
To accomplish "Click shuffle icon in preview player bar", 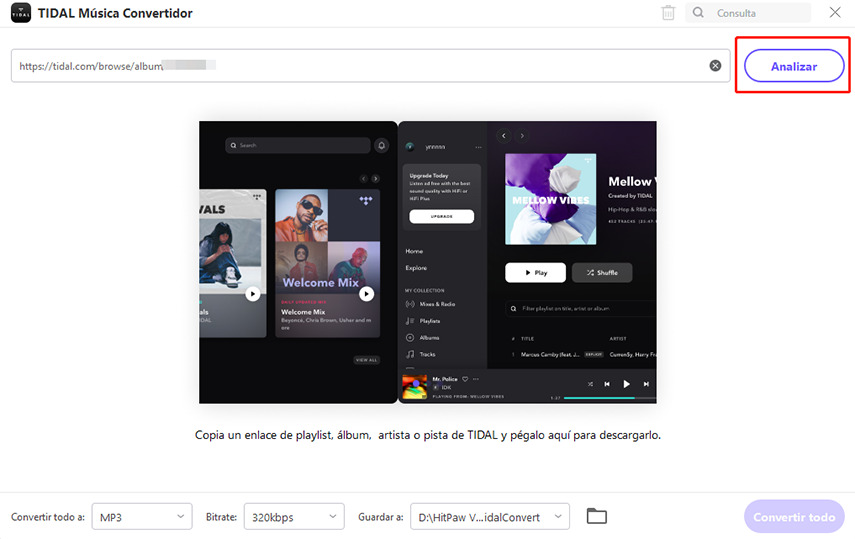I will [590, 384].
